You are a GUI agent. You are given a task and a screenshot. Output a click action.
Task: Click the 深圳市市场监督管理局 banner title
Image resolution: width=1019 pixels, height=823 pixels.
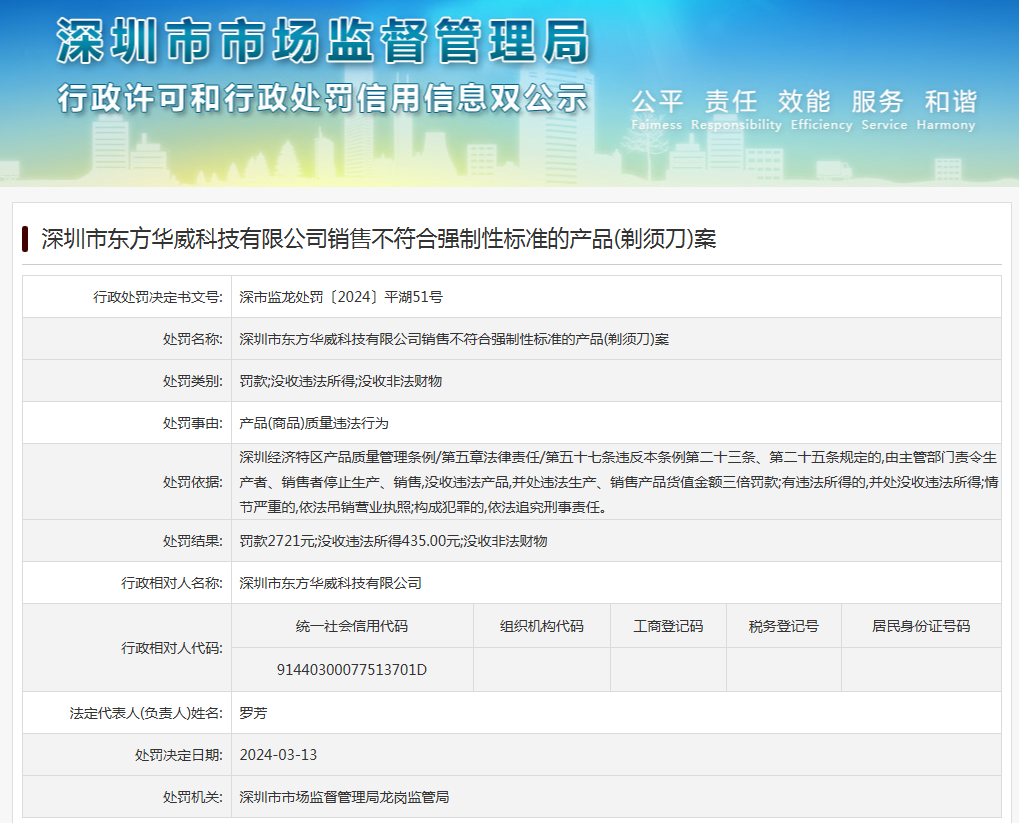[x=322, y=42]
